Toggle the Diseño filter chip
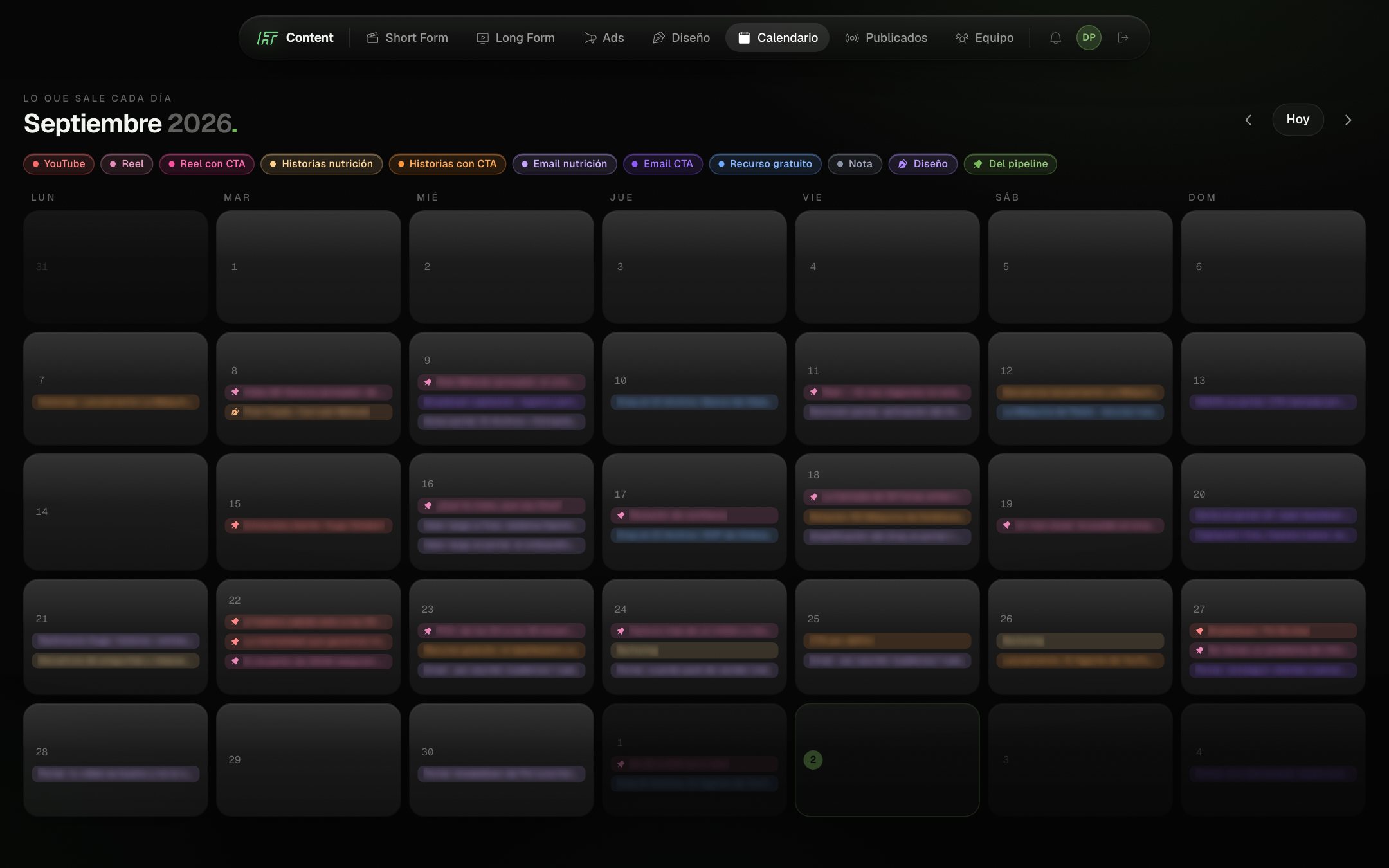The height and width of the screenshot is (868, 1389). [x=923, y=164]
